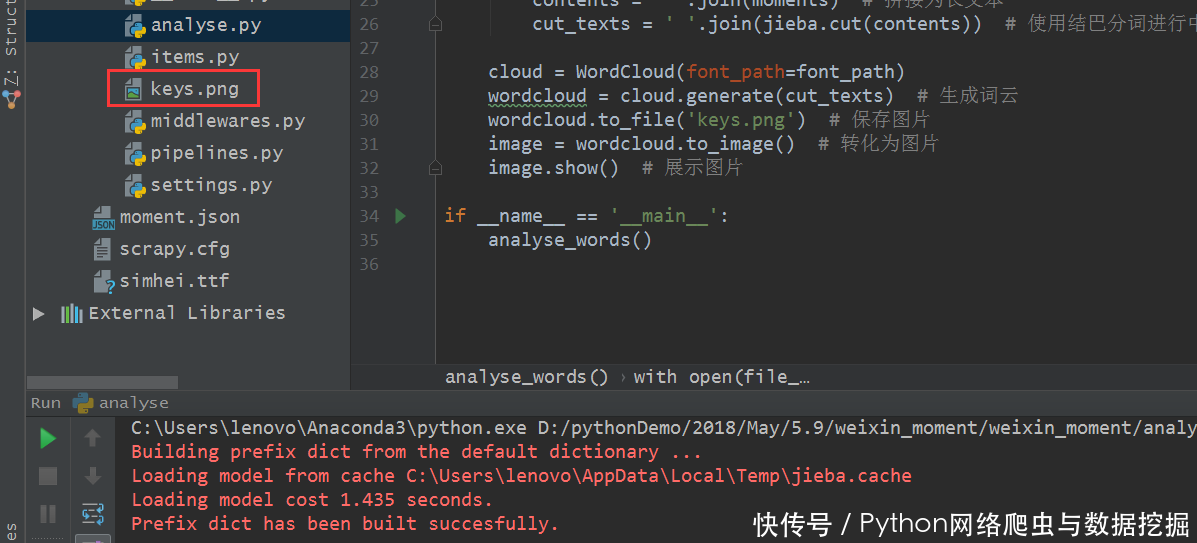This screenshot has width=1197, height=543.
Task: Click 'Prefix dict has been built' line
Action: click(345, 524)
